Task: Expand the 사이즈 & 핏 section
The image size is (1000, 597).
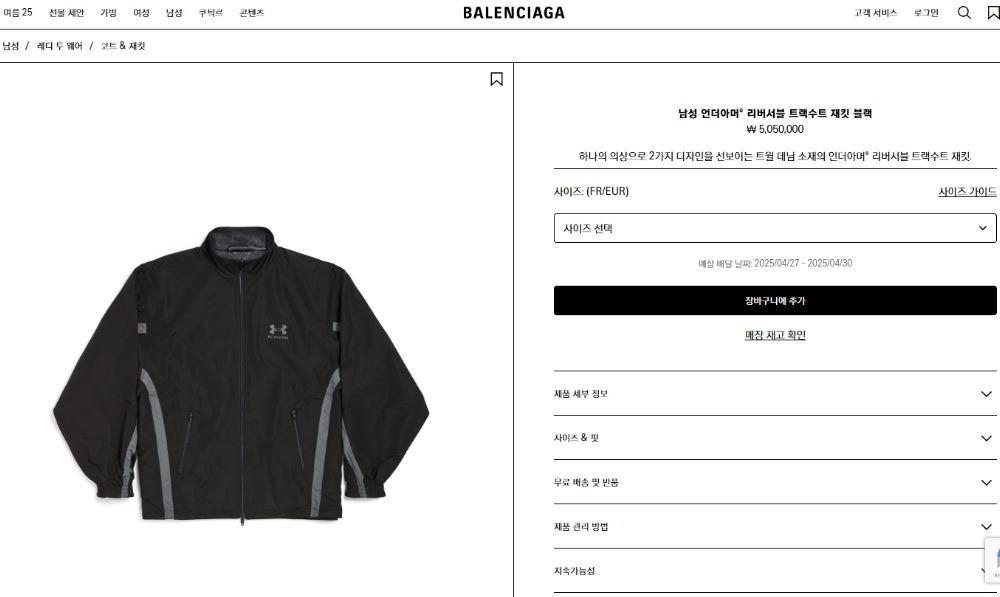Action: [775, 438]
